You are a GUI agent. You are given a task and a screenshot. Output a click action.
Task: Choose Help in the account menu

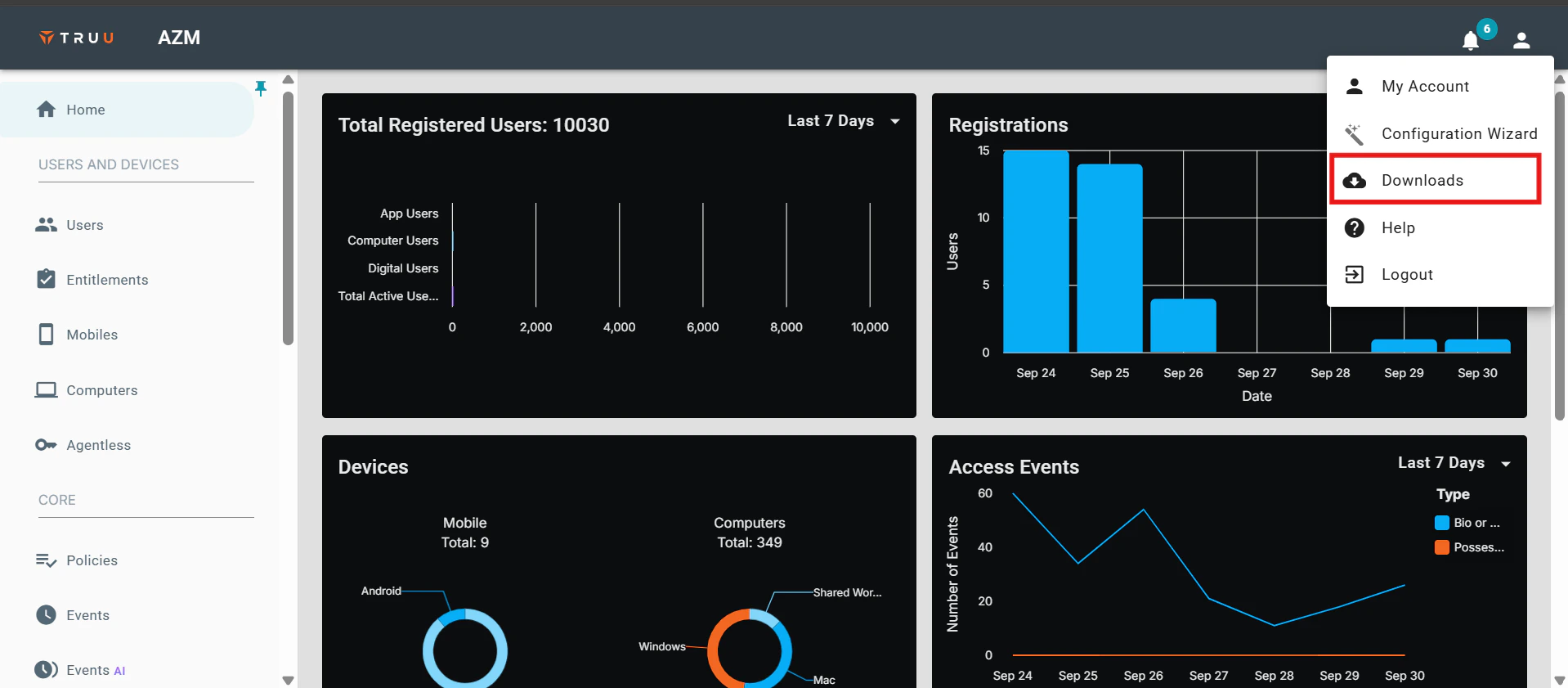pyautogui.click(x=1440, y=227)
